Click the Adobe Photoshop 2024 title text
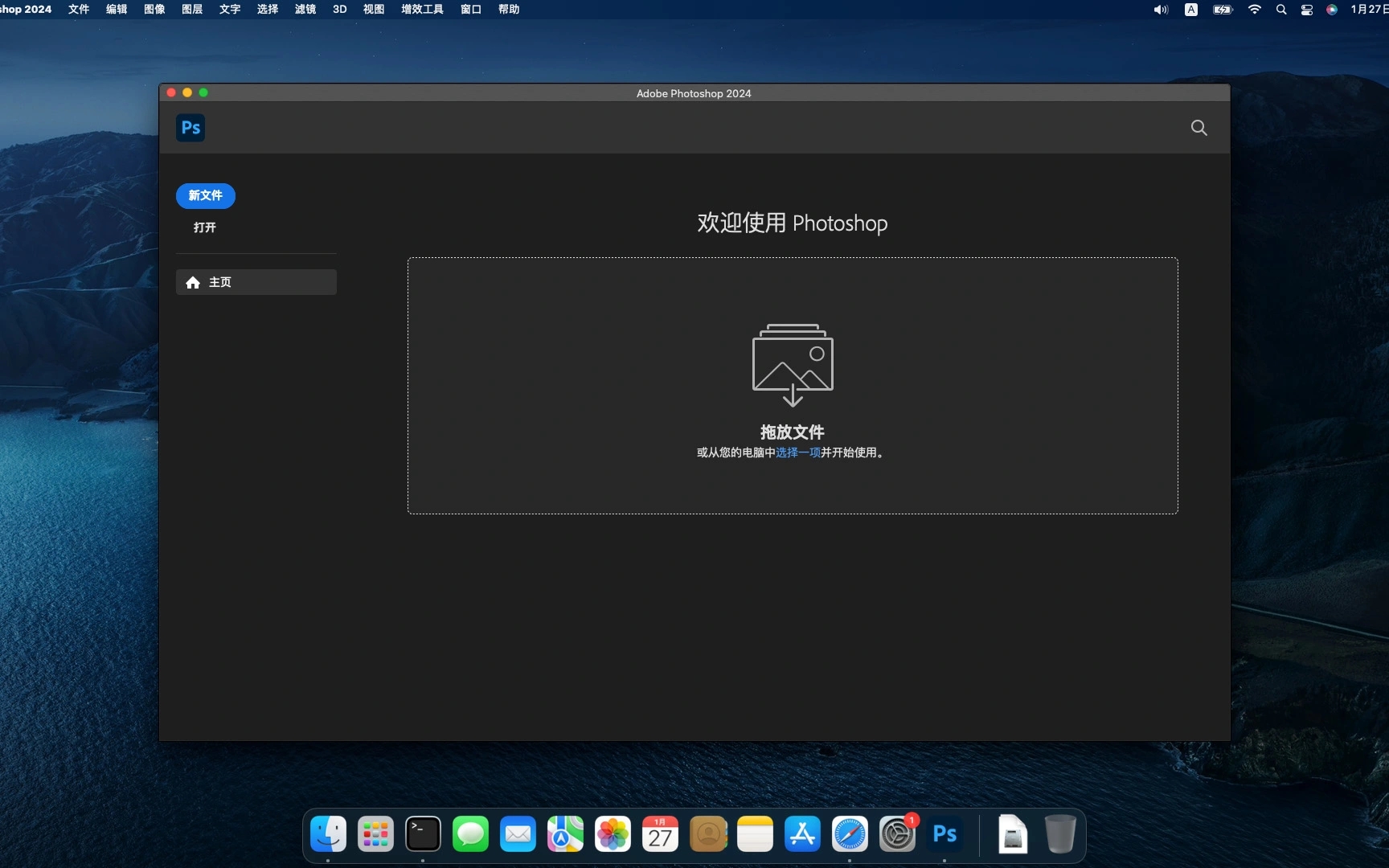Viewport: 1389px width, 868px height. 694,93
